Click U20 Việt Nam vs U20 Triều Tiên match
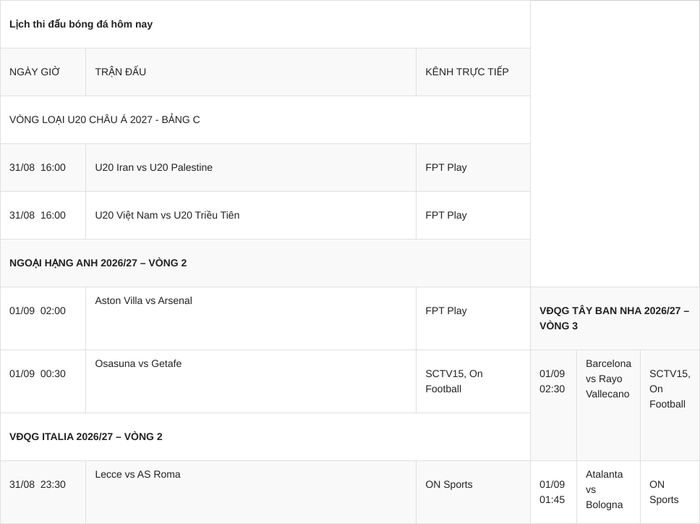 (167, 215)
